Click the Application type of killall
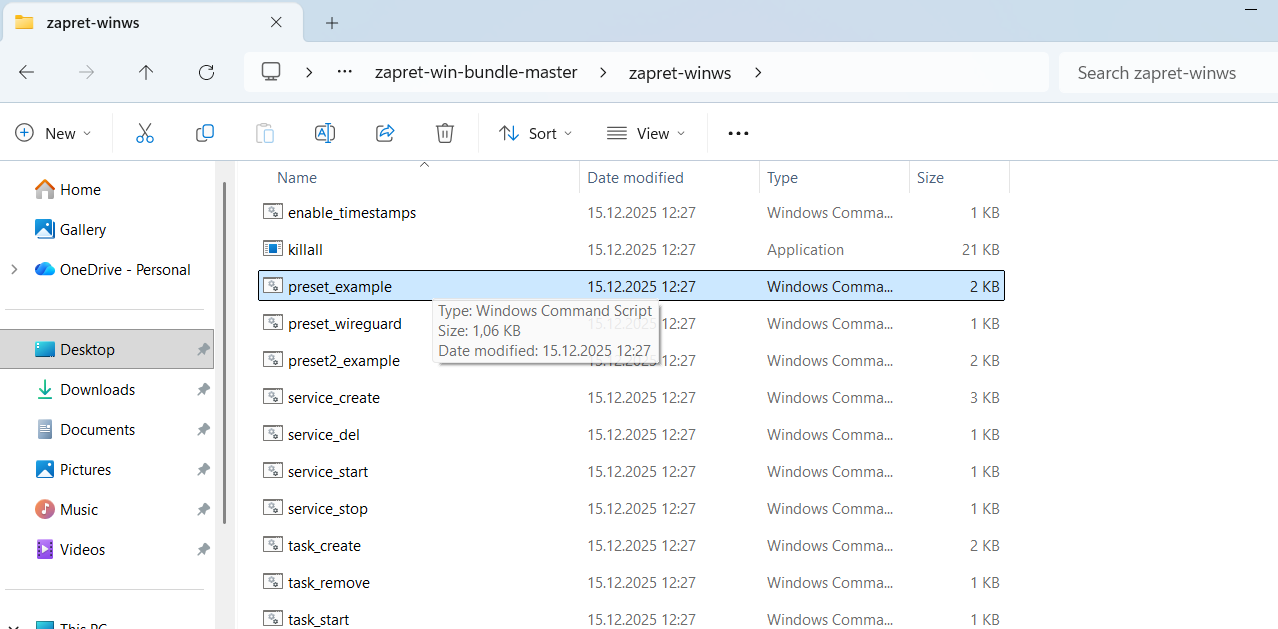The height and width of the screenshot is (629, 1278). click(x=805, y=249)
